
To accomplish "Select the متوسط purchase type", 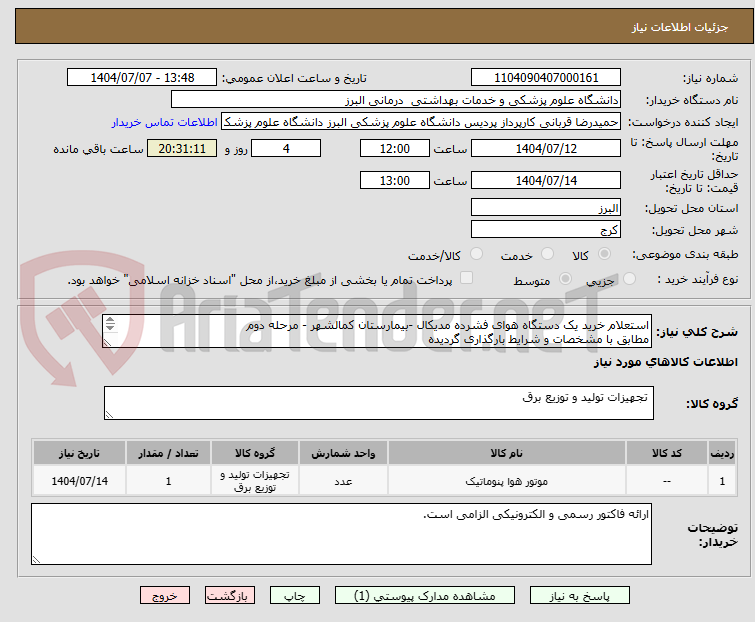I will (x=568, y=280).
